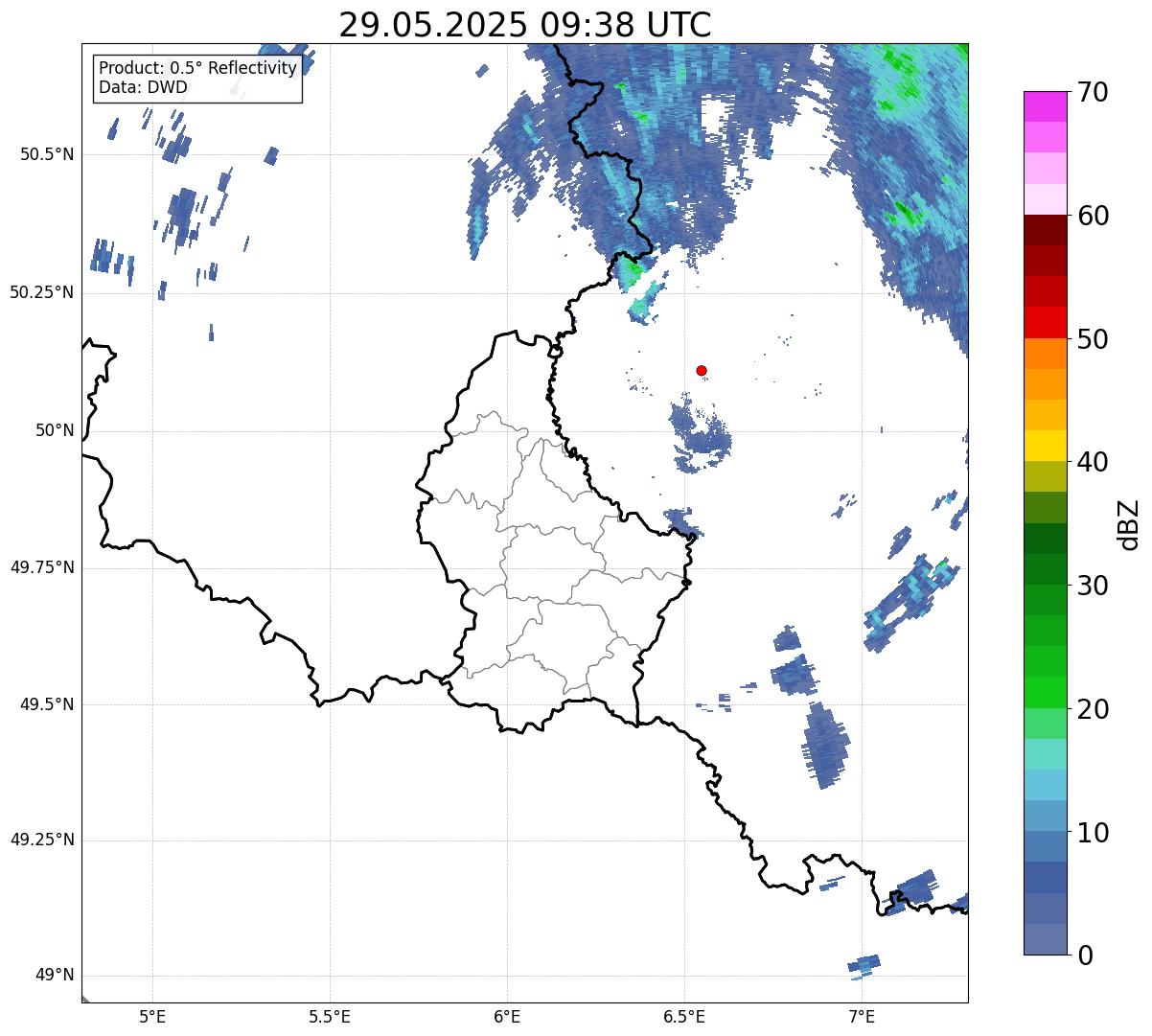The image size is (1152, 1036).
Task: Click the dark maroon swatch just below 60
Action: [1044, 230]
